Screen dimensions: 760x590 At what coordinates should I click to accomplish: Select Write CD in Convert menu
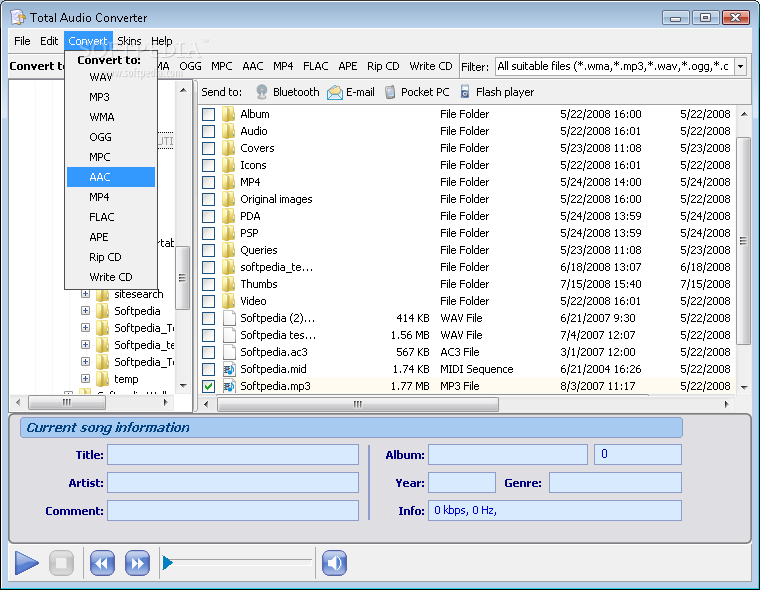click(x=111, y=277)
